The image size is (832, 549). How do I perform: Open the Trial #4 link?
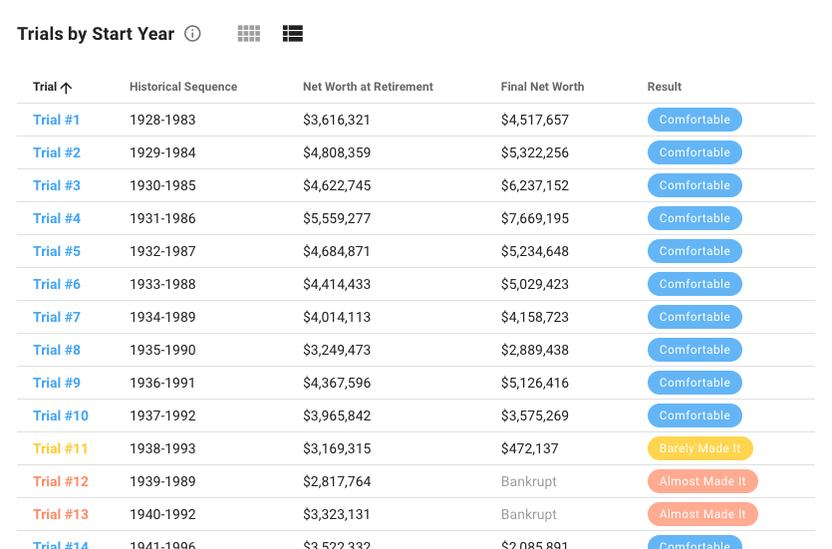pyautogui.click(x=56, y=218)
